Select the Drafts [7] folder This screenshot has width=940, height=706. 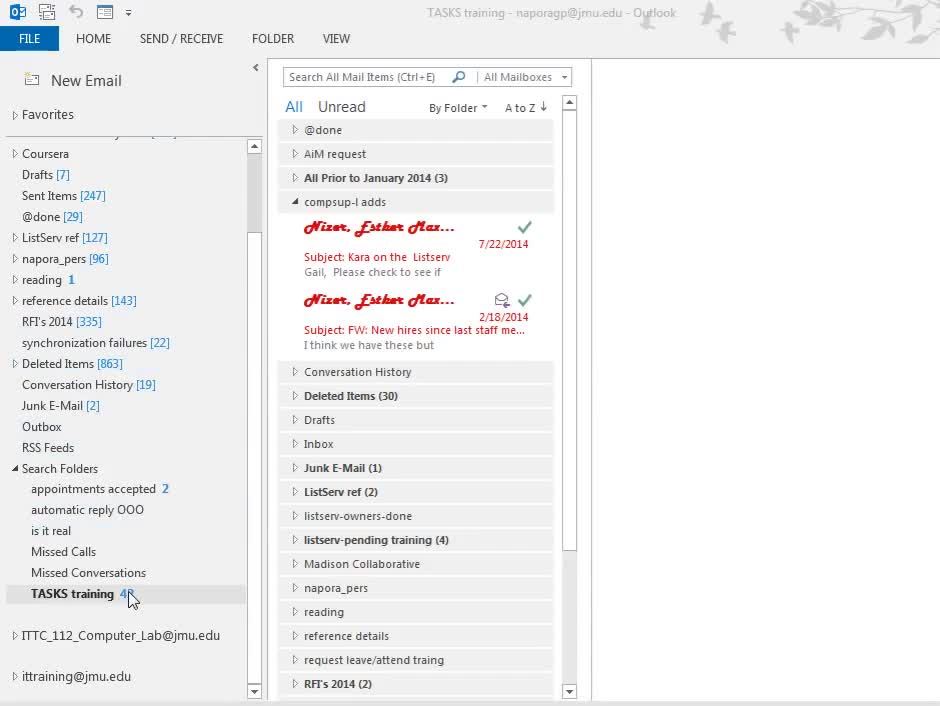[46, 174]
